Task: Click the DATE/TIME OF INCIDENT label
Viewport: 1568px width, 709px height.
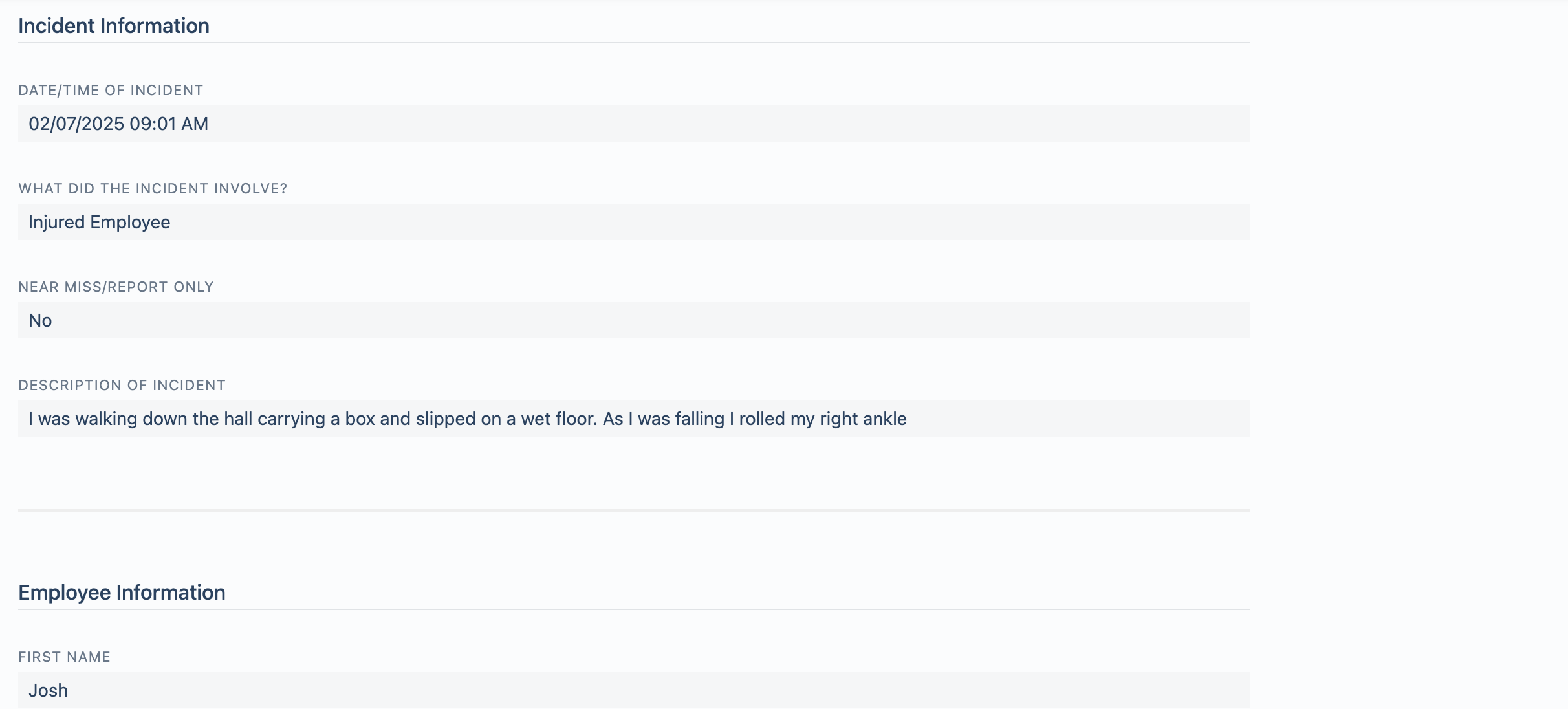Action: 111,90
